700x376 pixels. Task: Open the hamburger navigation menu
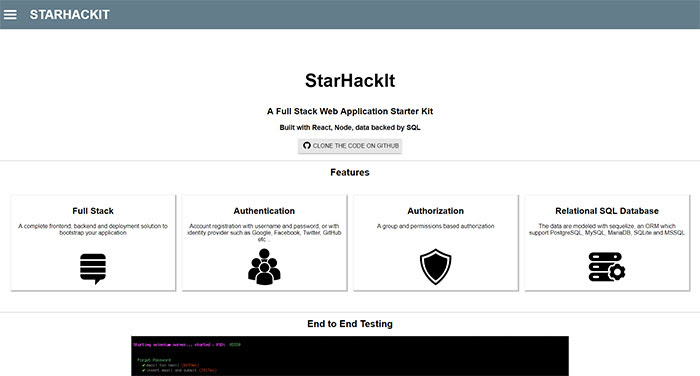(10, 15)
